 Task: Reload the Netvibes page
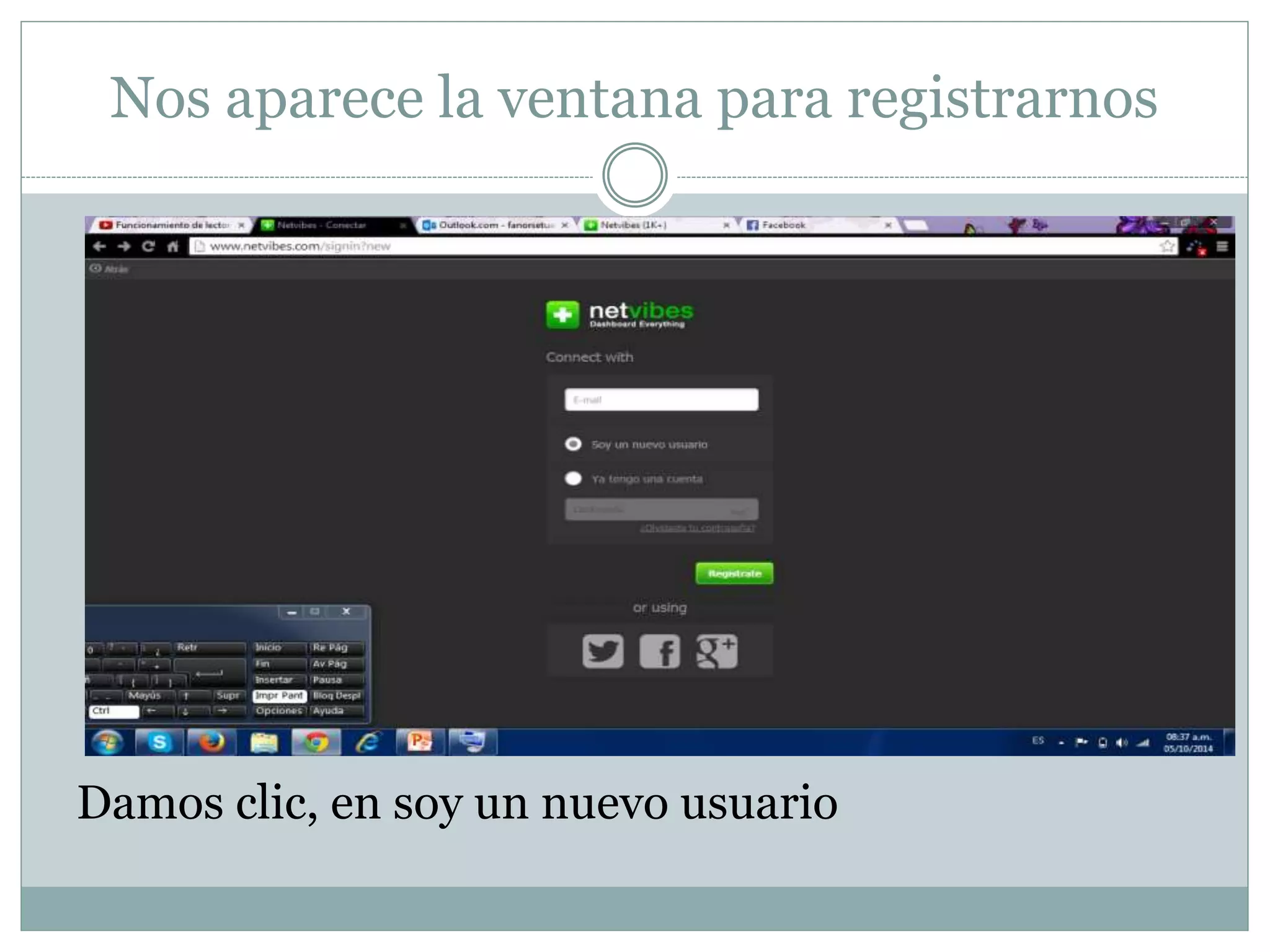148,247
